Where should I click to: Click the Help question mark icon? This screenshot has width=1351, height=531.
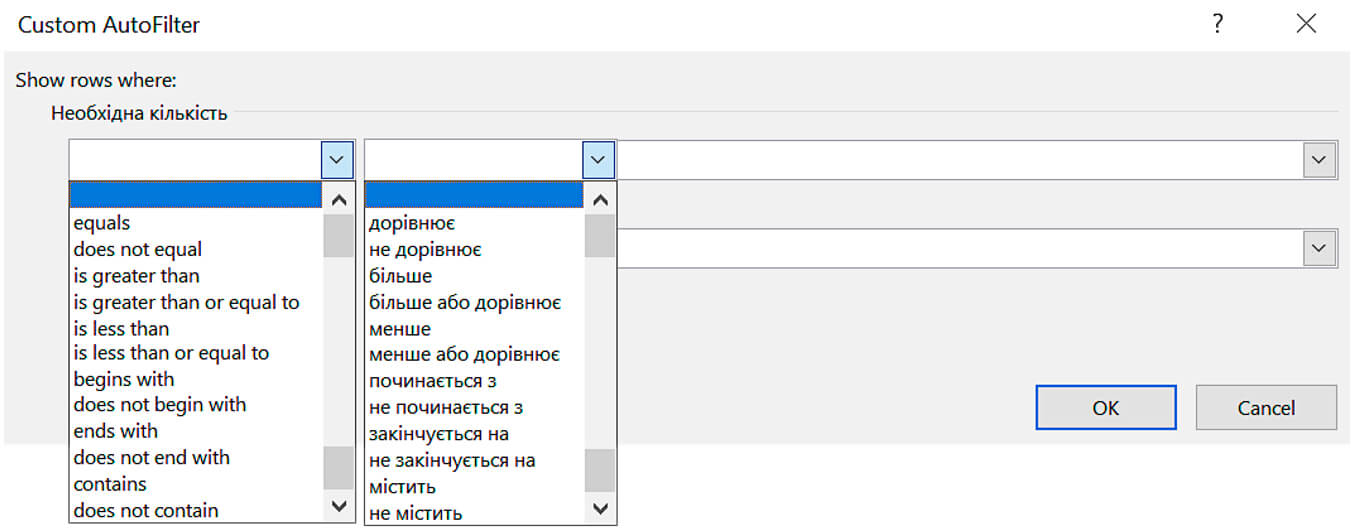click(x=1217, y=24)
